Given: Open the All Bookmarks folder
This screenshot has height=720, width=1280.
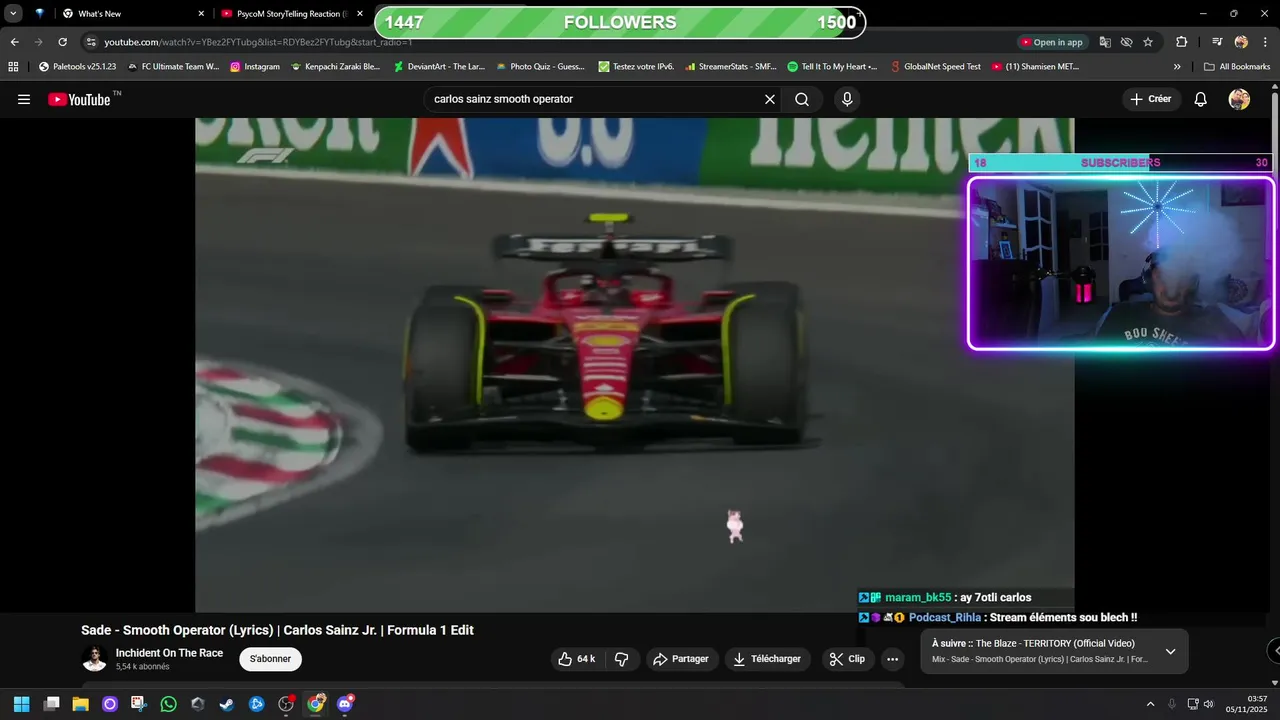Looking at the screenshot, I should 1237,67.
